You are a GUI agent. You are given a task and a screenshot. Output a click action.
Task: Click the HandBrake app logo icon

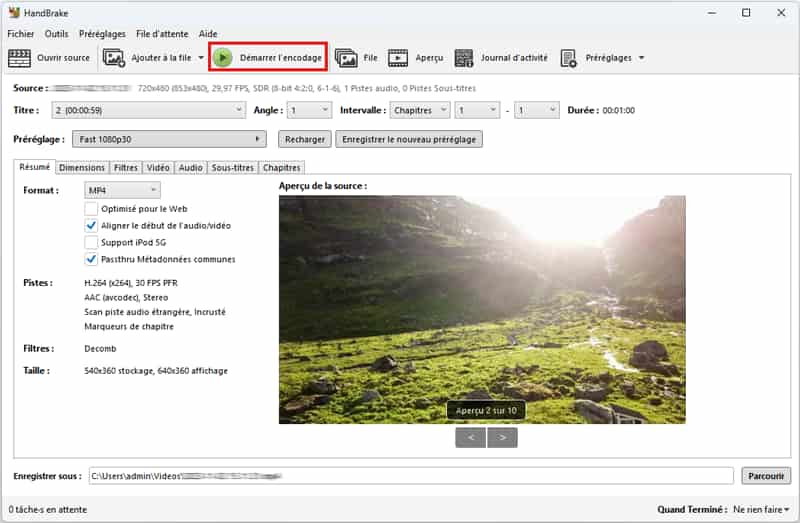[x=14, y=13]
